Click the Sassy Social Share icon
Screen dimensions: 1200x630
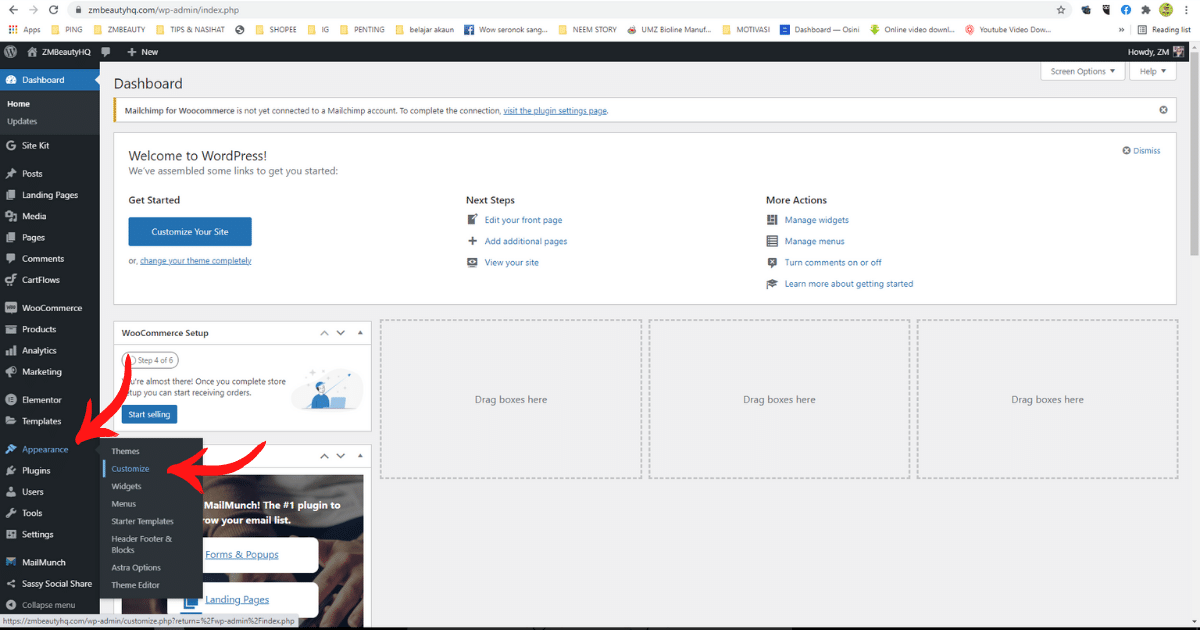pyautogui.click(x=11, y=584)
